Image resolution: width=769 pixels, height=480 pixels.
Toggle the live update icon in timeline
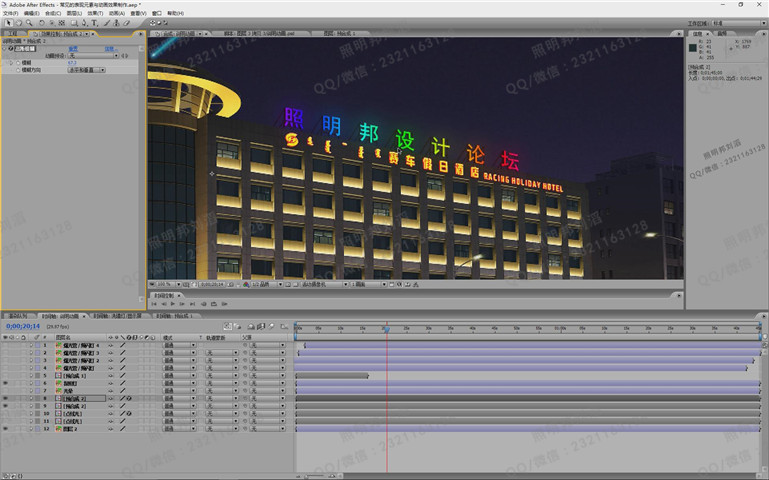pos(228,326)
